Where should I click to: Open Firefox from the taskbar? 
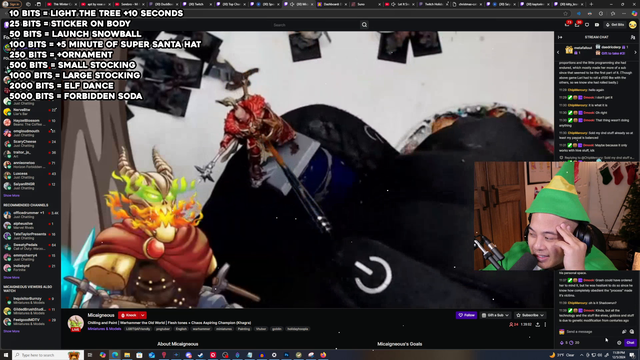(x=323, y=355)
